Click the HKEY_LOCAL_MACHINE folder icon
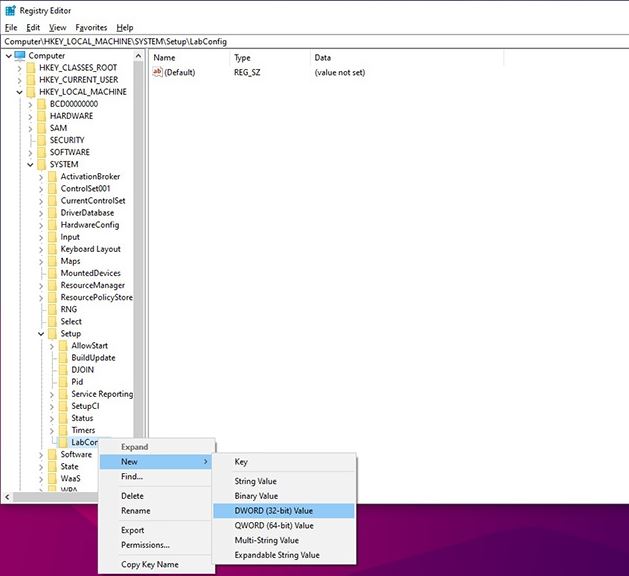Screen dimensions: 629x576 pos(31,92)
